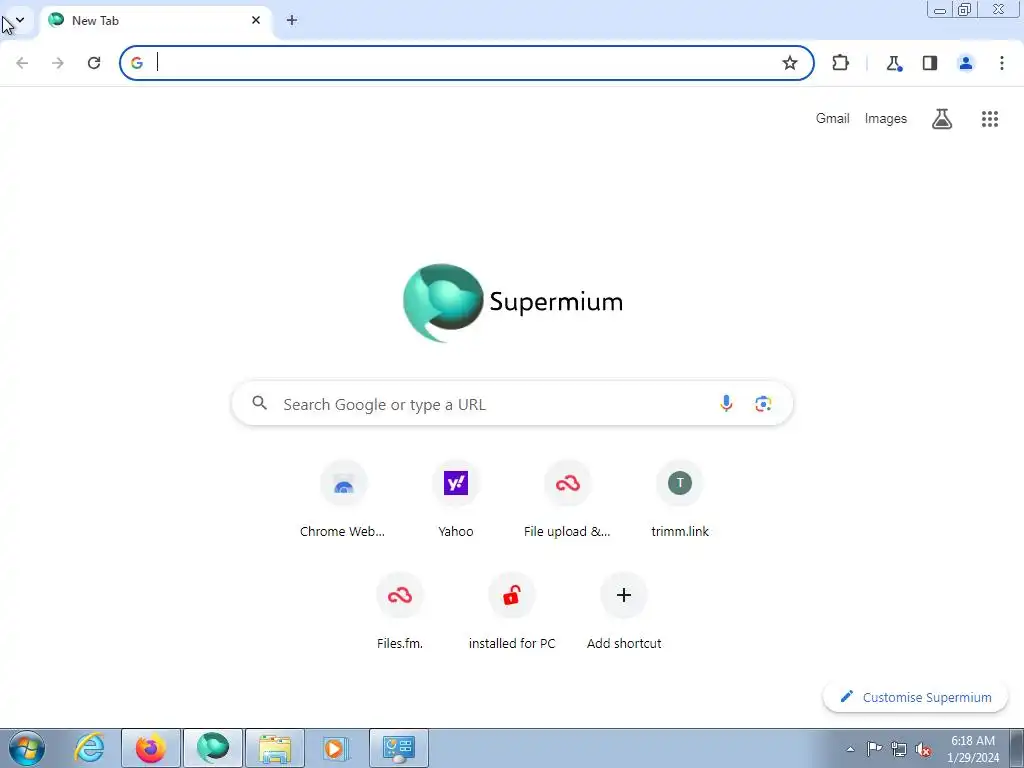Open Windows Explorer from taskbar
Screen dimensions: 1024x768
point(275,748)
